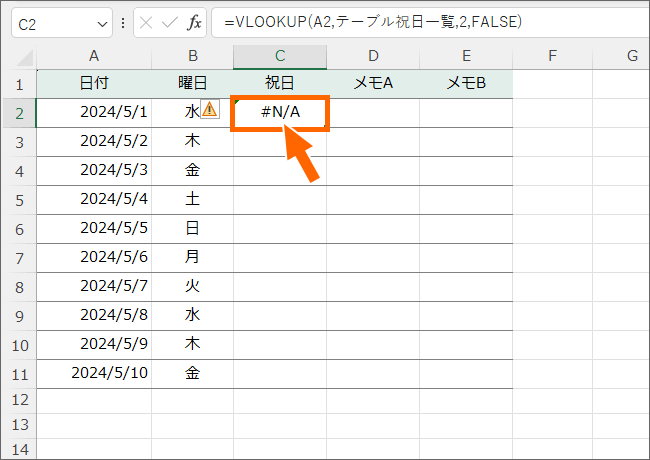Select the 月 cell in row 7
Viewport: 650px width, 460px height.
[x=193, y=258]
